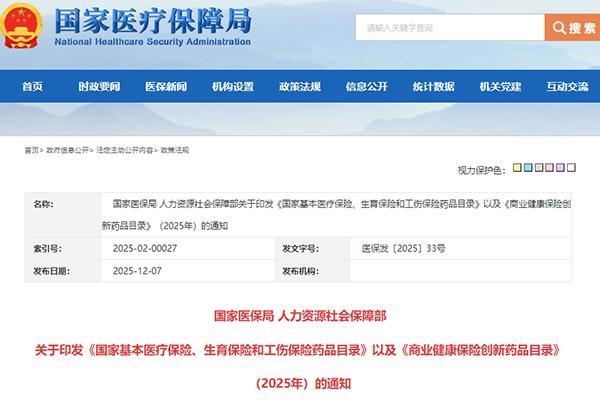Open 政策法规 breadcrumb link
Screen dimensions: 600x400
point(174,150)
